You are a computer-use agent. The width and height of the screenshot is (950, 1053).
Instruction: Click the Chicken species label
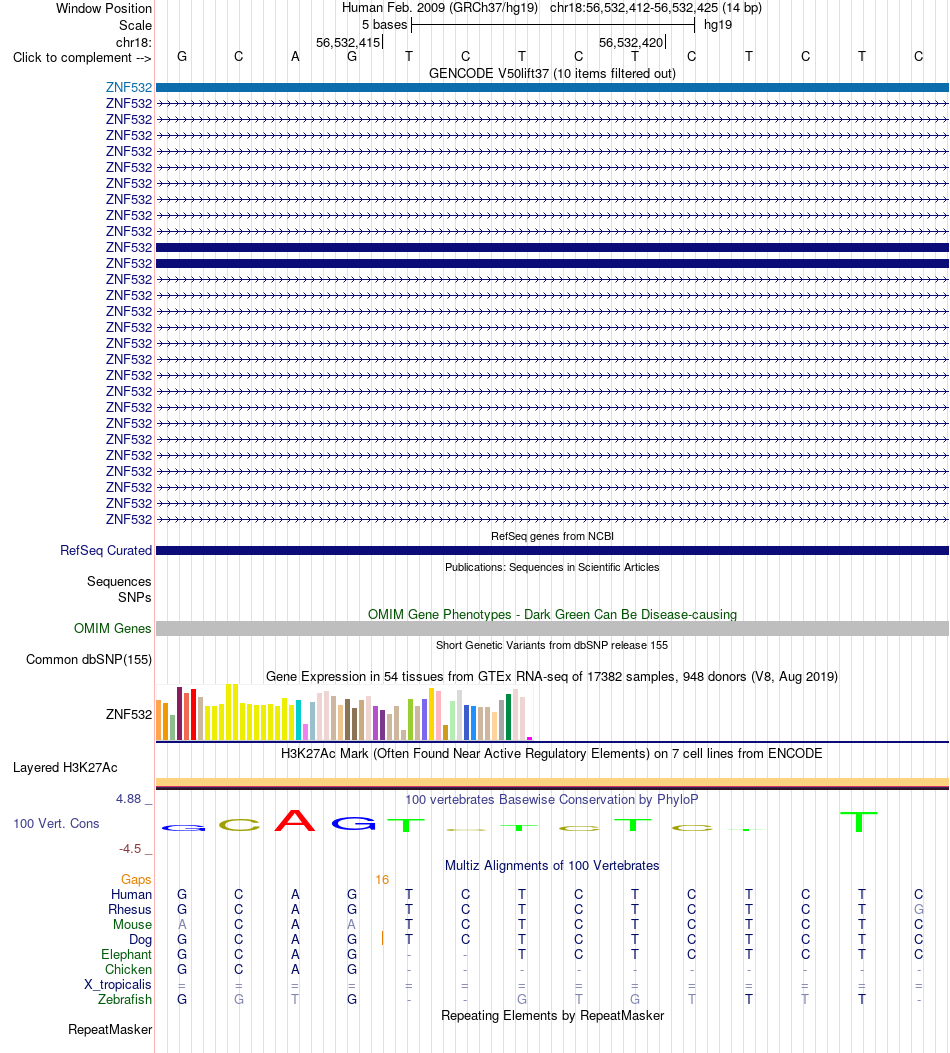coord(128,970)
